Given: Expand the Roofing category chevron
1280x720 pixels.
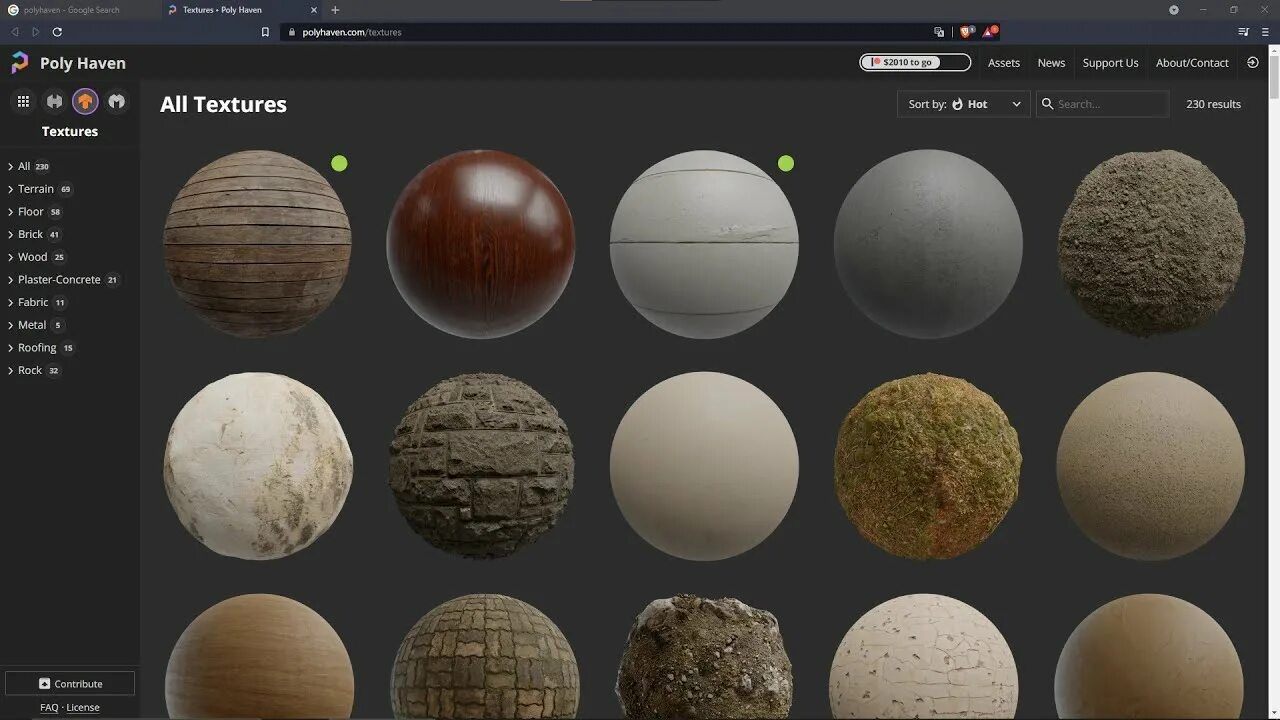Looking at the screenshot, I should point(10,348).
